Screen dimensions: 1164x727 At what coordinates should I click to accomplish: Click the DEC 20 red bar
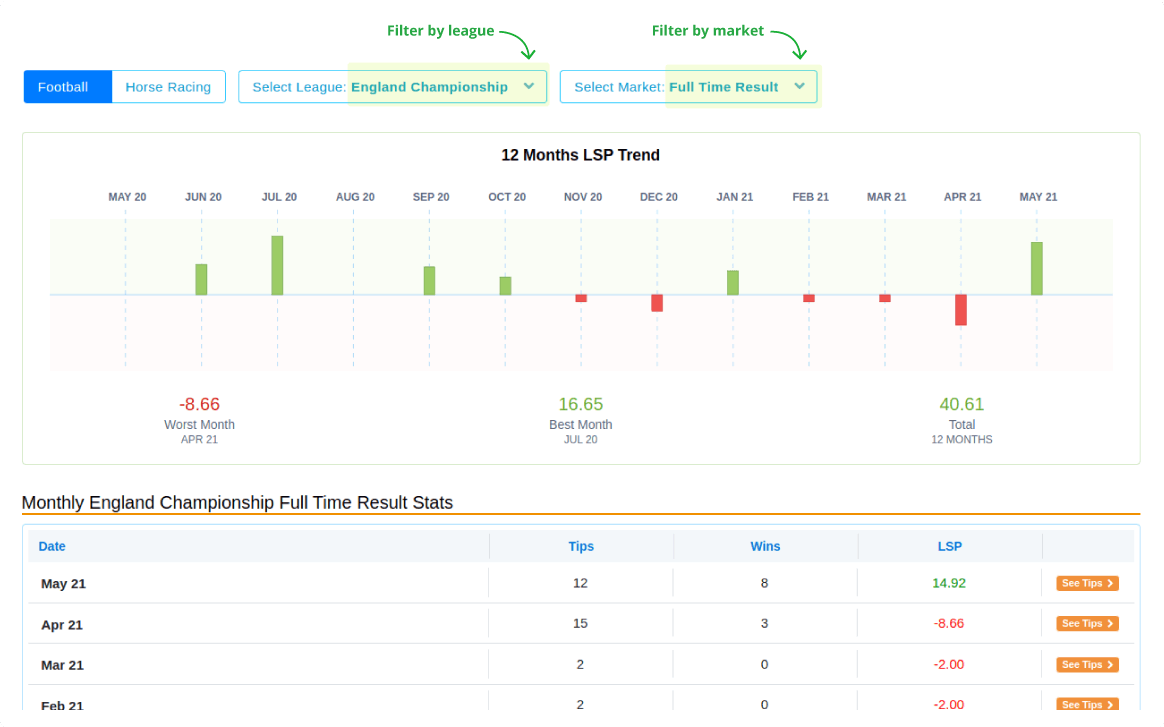click(657, 303)
